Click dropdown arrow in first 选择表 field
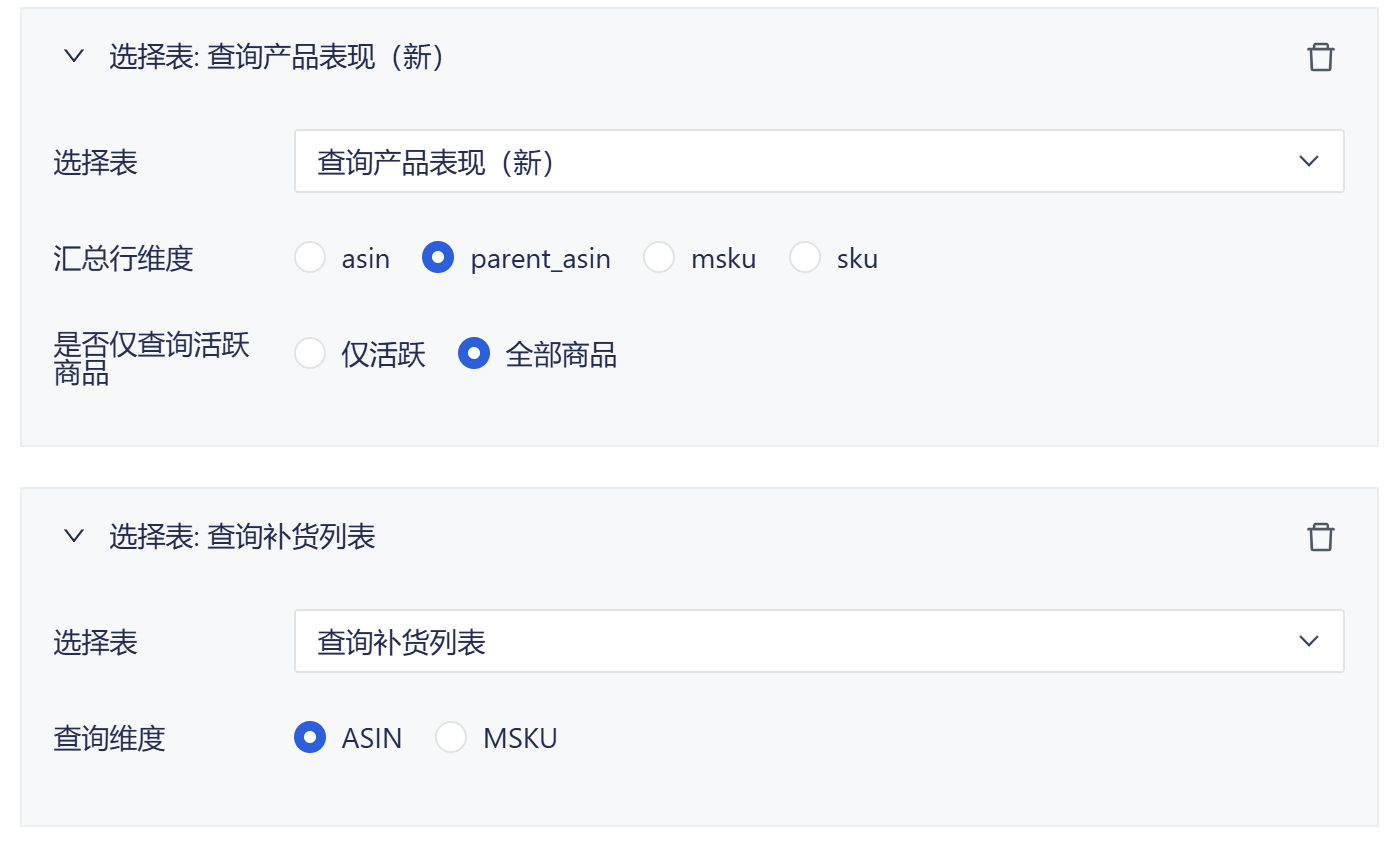 tap(1309, 161)
